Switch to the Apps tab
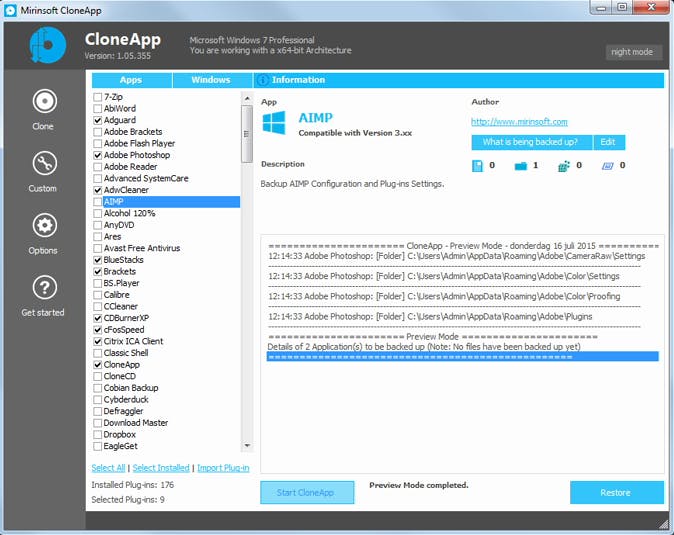The height and width of the screenshot is (535, 674). [x=132, y=80]
